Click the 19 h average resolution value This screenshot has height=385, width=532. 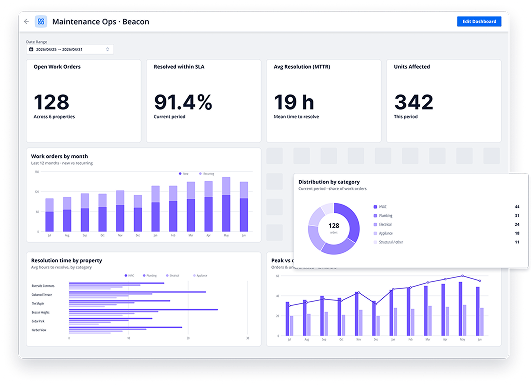tap(294, 102)
